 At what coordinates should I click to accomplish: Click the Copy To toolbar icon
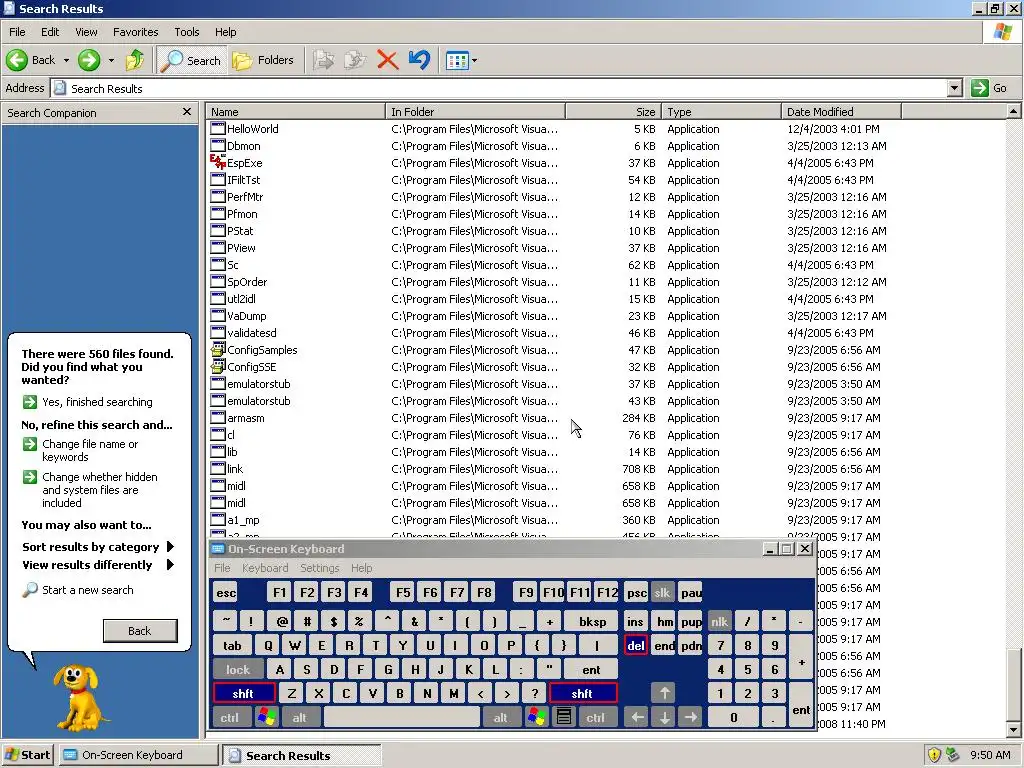tap(355, 60)
